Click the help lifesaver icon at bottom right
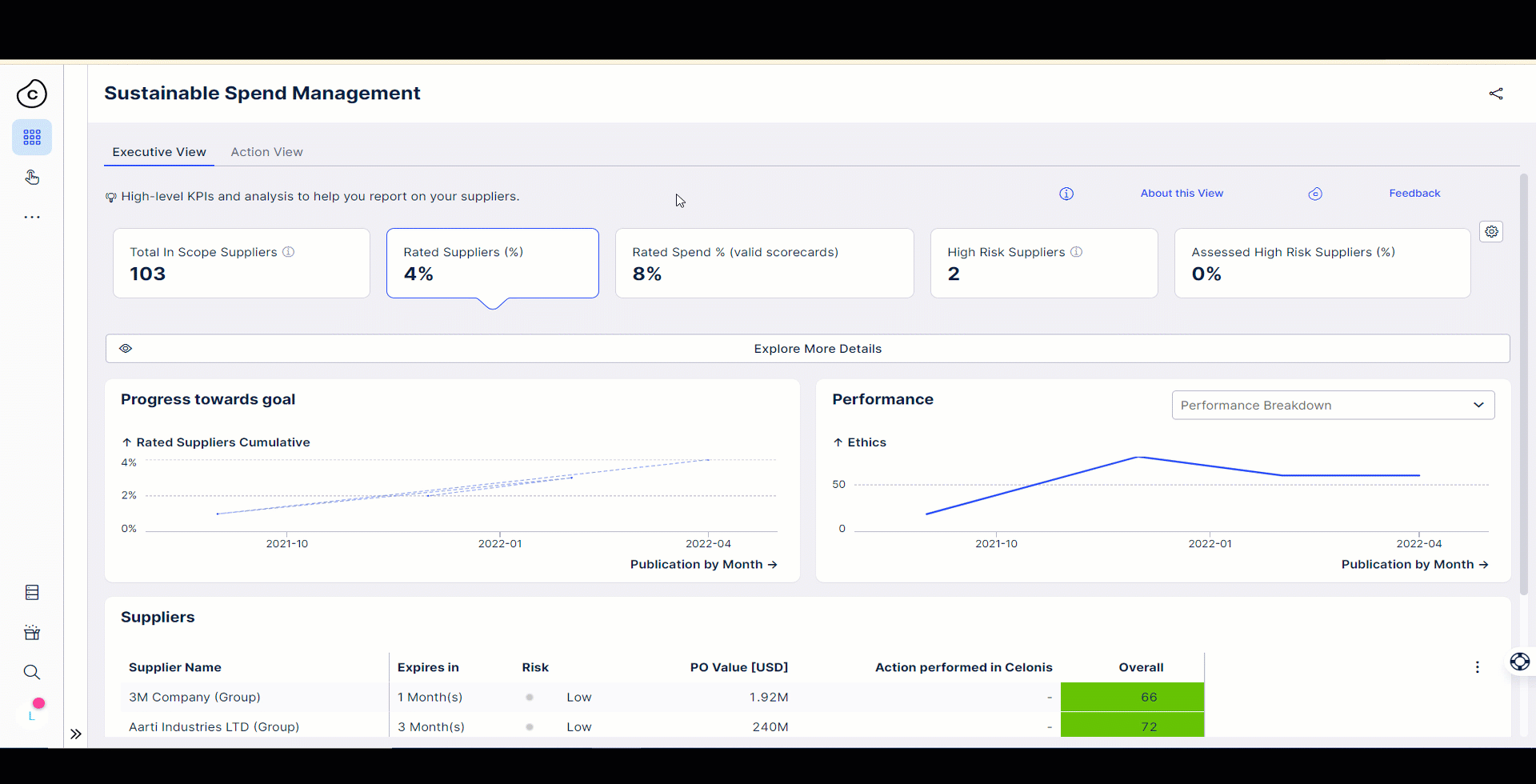 tap(1519, 662)
